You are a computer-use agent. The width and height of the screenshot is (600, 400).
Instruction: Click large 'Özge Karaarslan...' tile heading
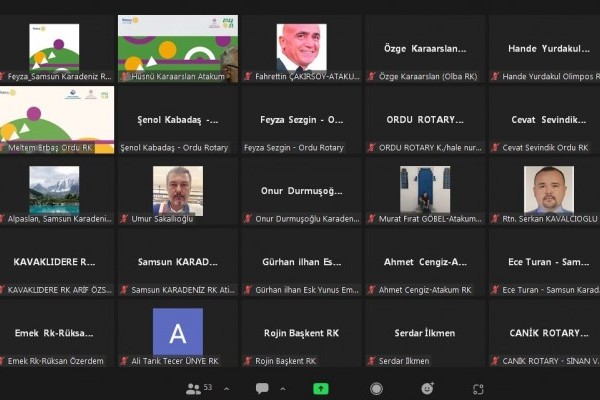coord(425,49)
